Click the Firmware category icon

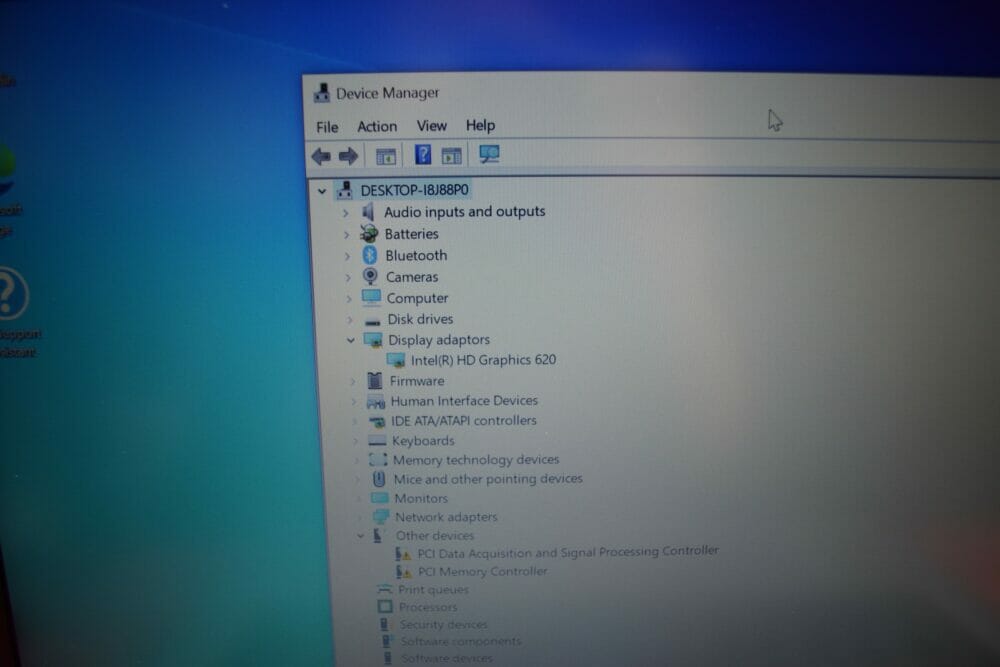375,381
